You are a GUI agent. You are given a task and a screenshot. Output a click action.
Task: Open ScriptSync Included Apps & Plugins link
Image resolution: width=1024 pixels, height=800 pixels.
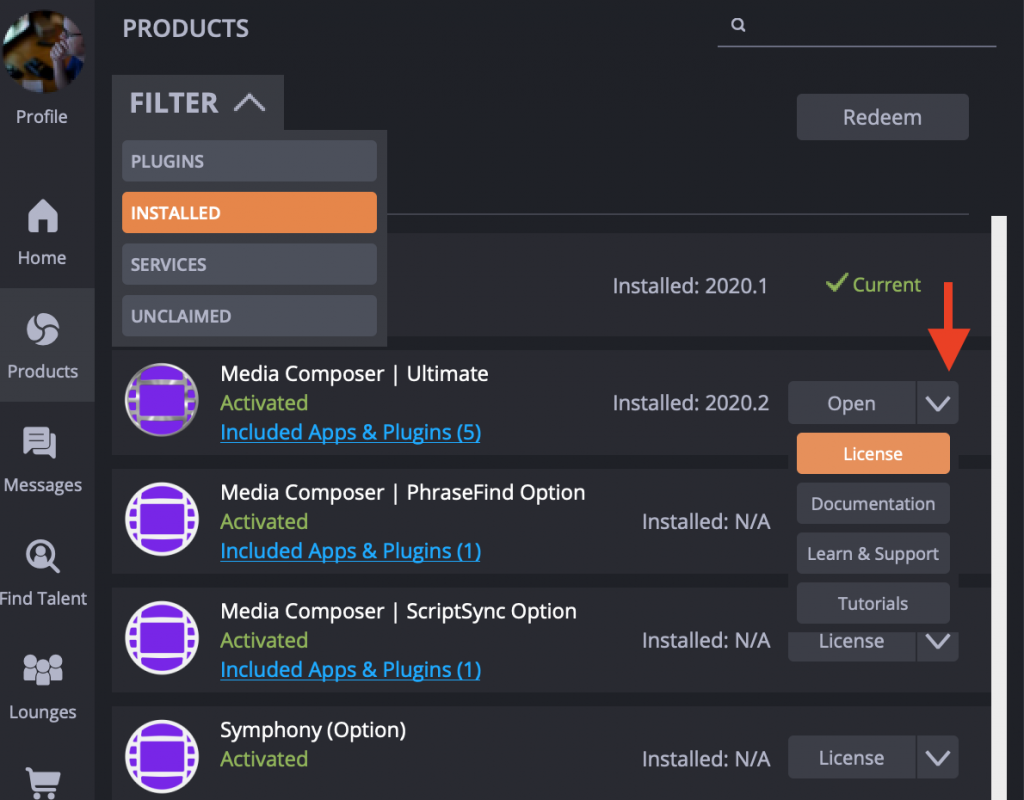point(351,669)
